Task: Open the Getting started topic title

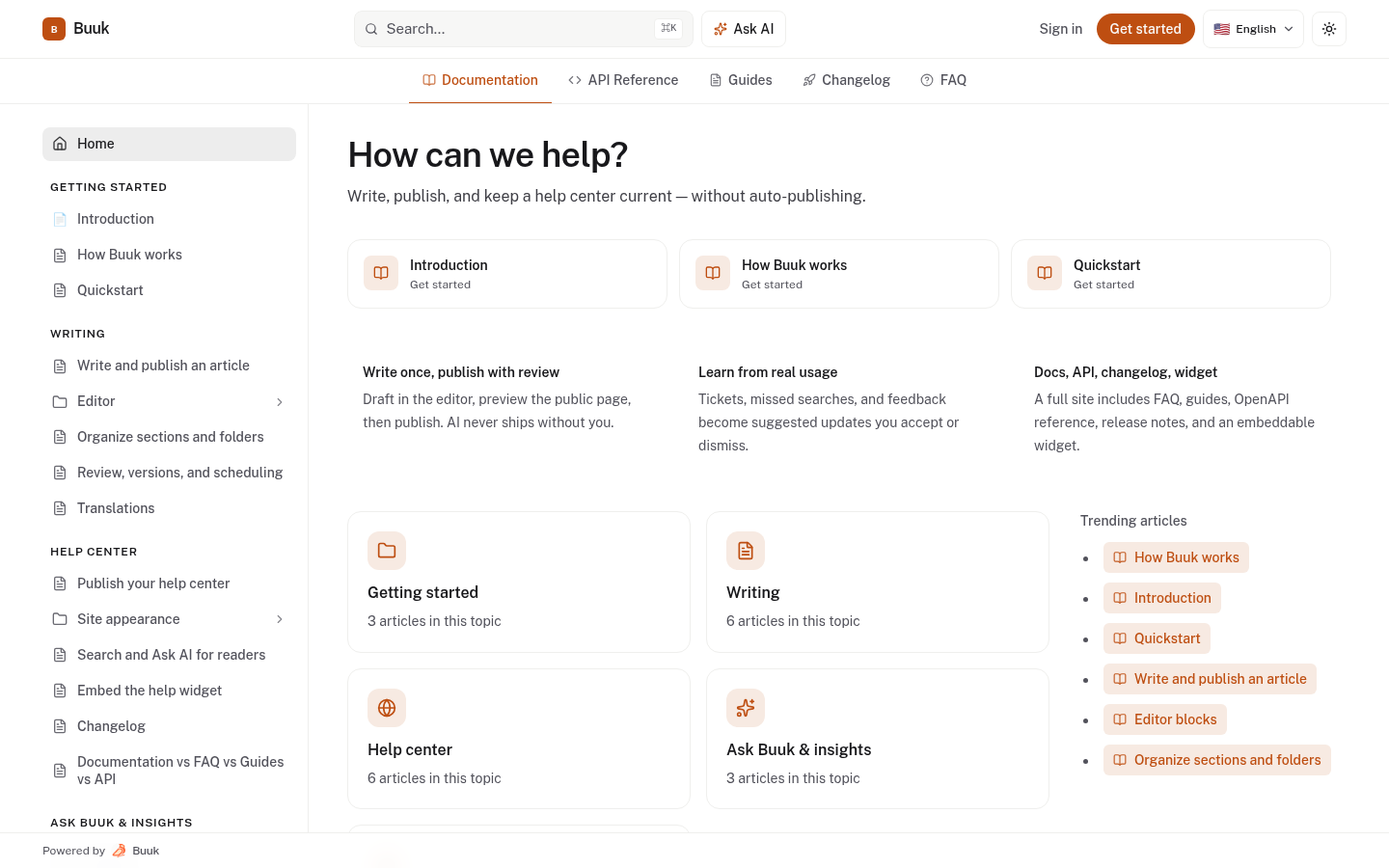Action: pos(422,592)
